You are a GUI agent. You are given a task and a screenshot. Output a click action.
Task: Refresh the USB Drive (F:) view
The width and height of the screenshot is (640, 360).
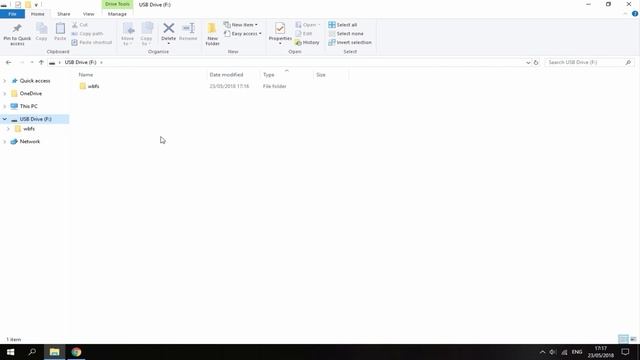click(536, 62)
